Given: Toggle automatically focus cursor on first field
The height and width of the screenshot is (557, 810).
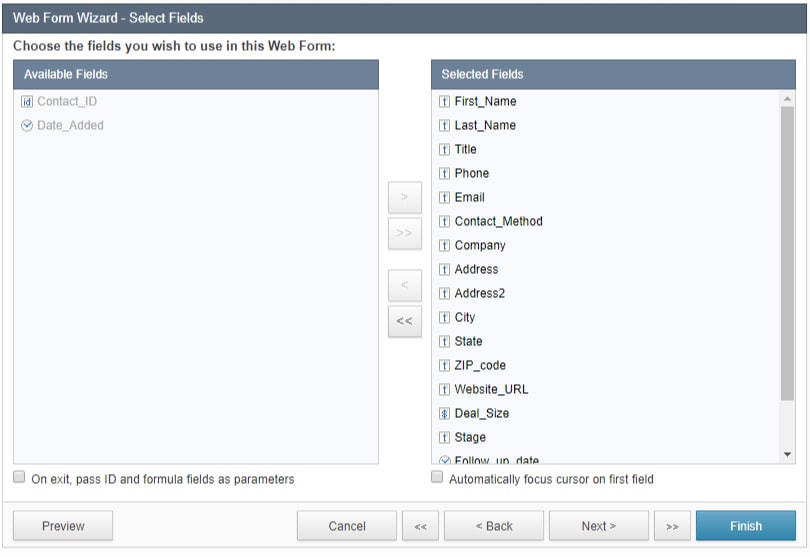Looking at the screenshot, I should (x=437, y=478).
